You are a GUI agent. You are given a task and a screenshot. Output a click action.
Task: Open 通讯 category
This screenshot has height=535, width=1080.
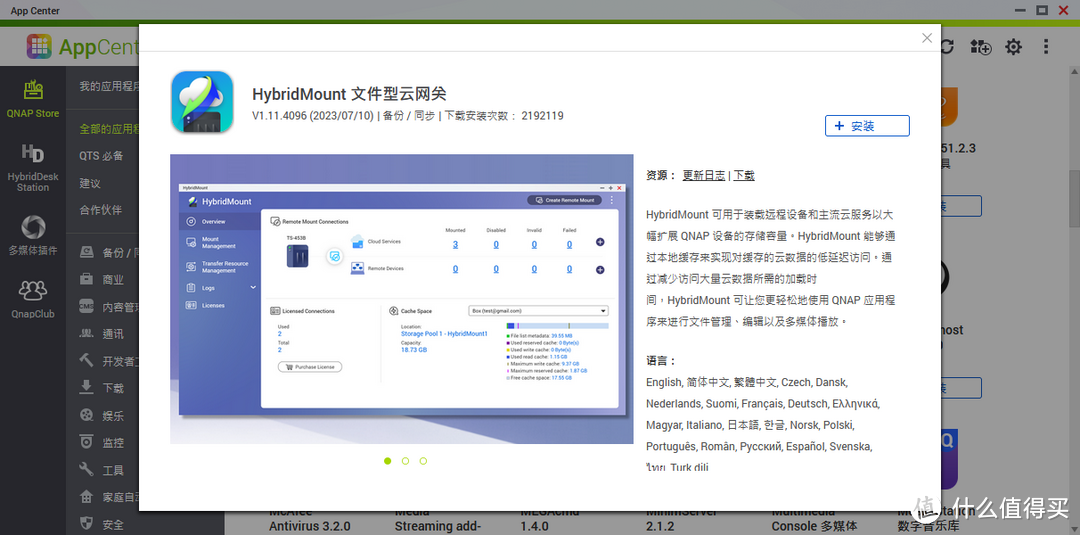[x=102, y=334]
